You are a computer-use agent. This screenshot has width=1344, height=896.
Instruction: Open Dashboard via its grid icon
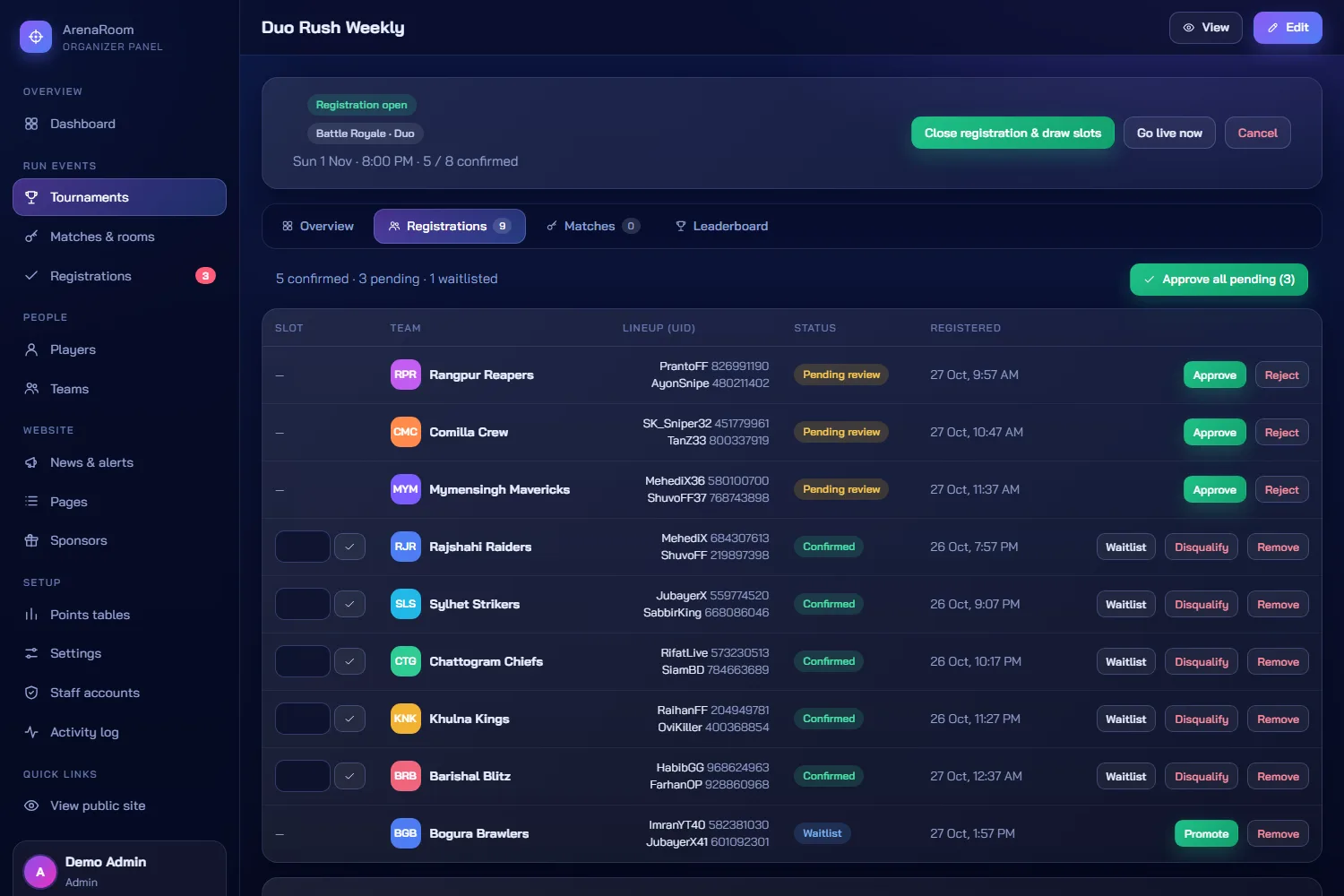[x=31, y=124]
